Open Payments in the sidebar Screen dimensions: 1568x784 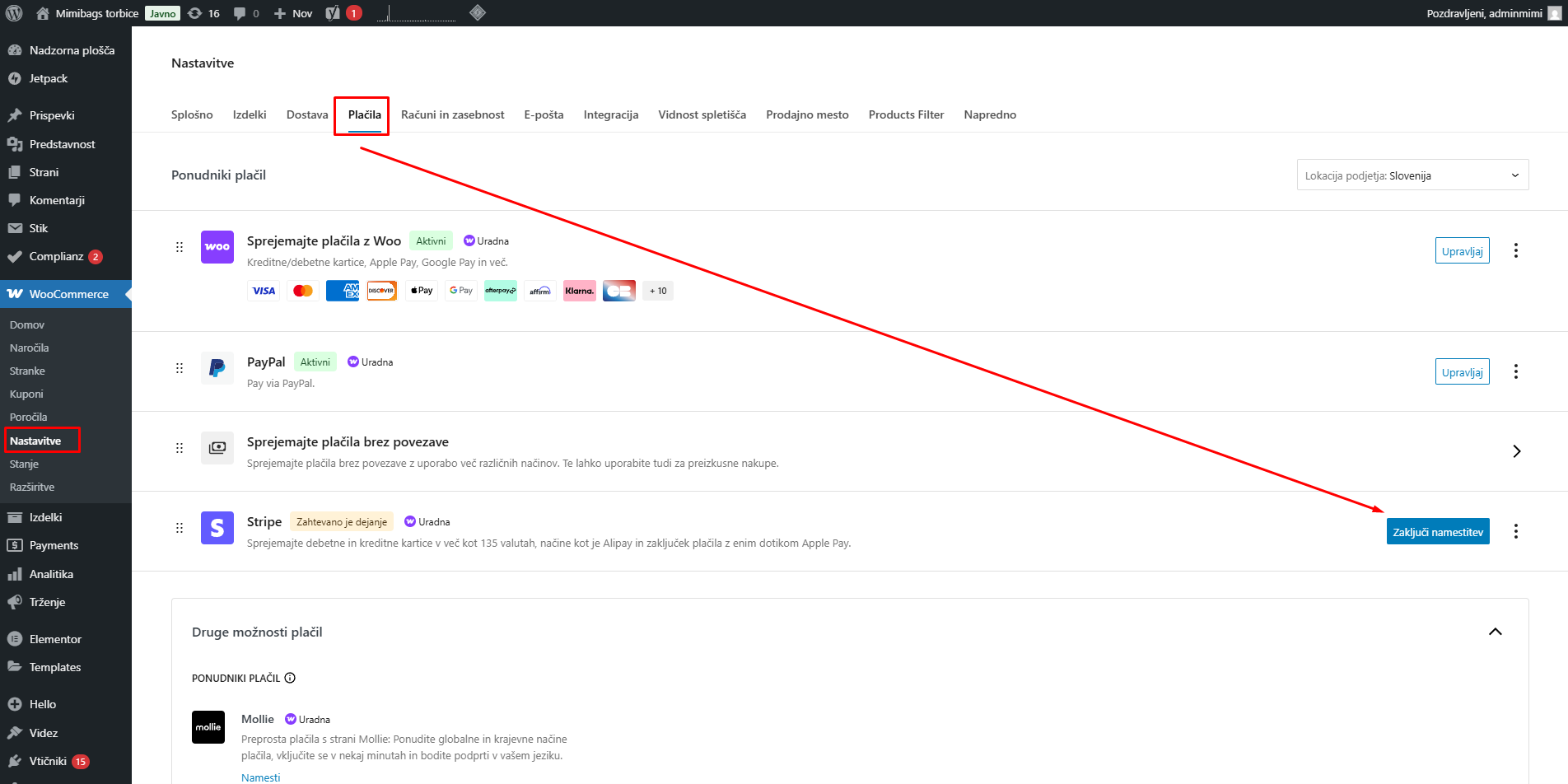point(66,545)
